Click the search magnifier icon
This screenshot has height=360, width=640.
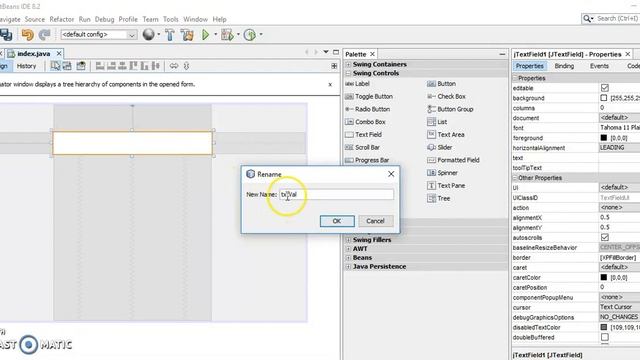(588, 19)
